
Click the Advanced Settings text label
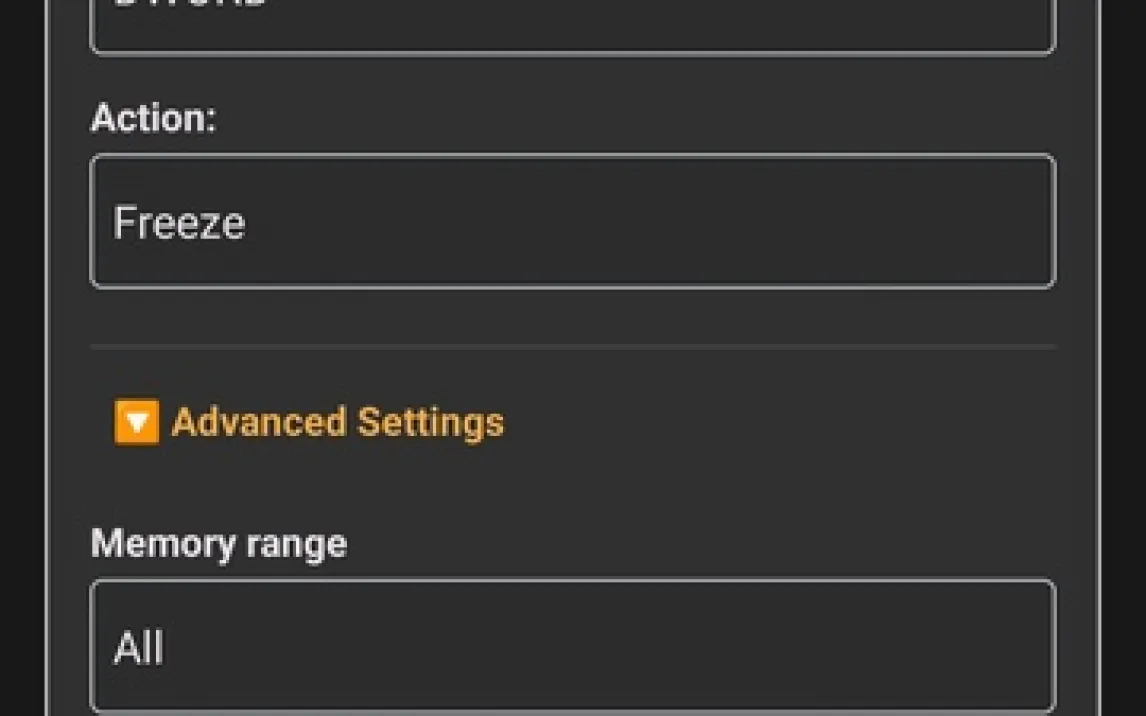click(x=338, y=422)
